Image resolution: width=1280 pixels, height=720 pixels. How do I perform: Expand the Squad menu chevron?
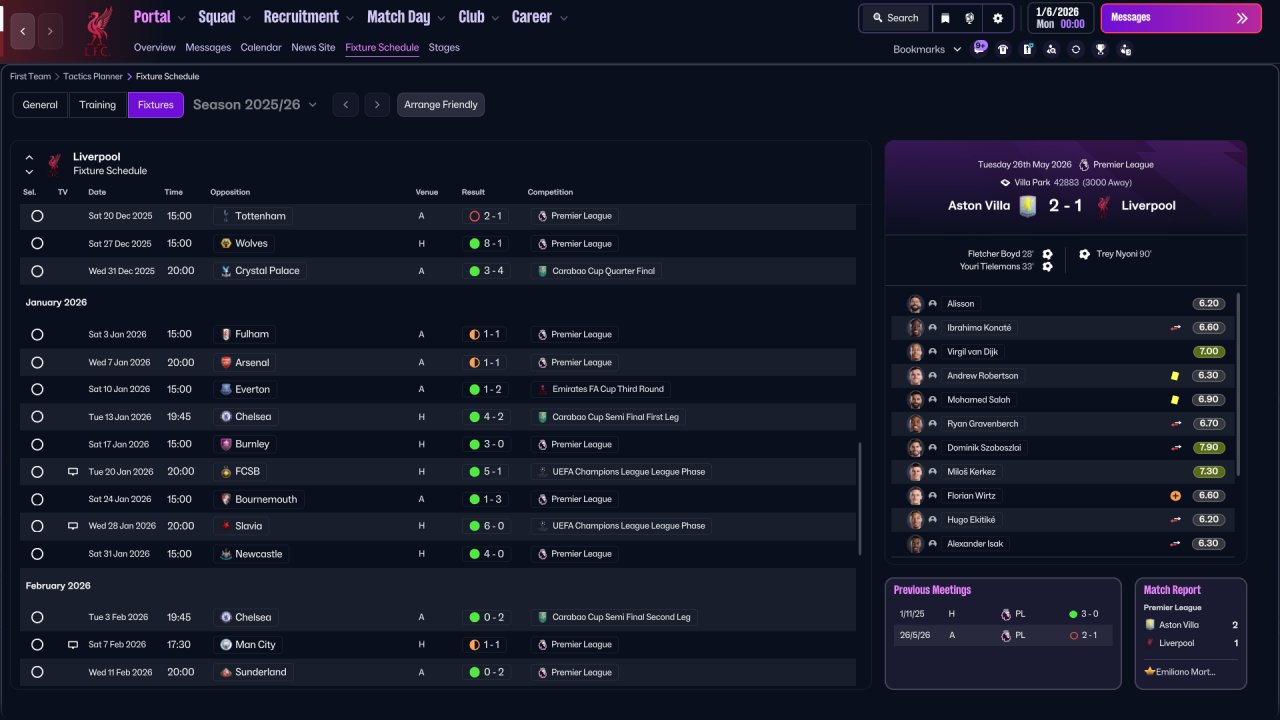[246, 18]
